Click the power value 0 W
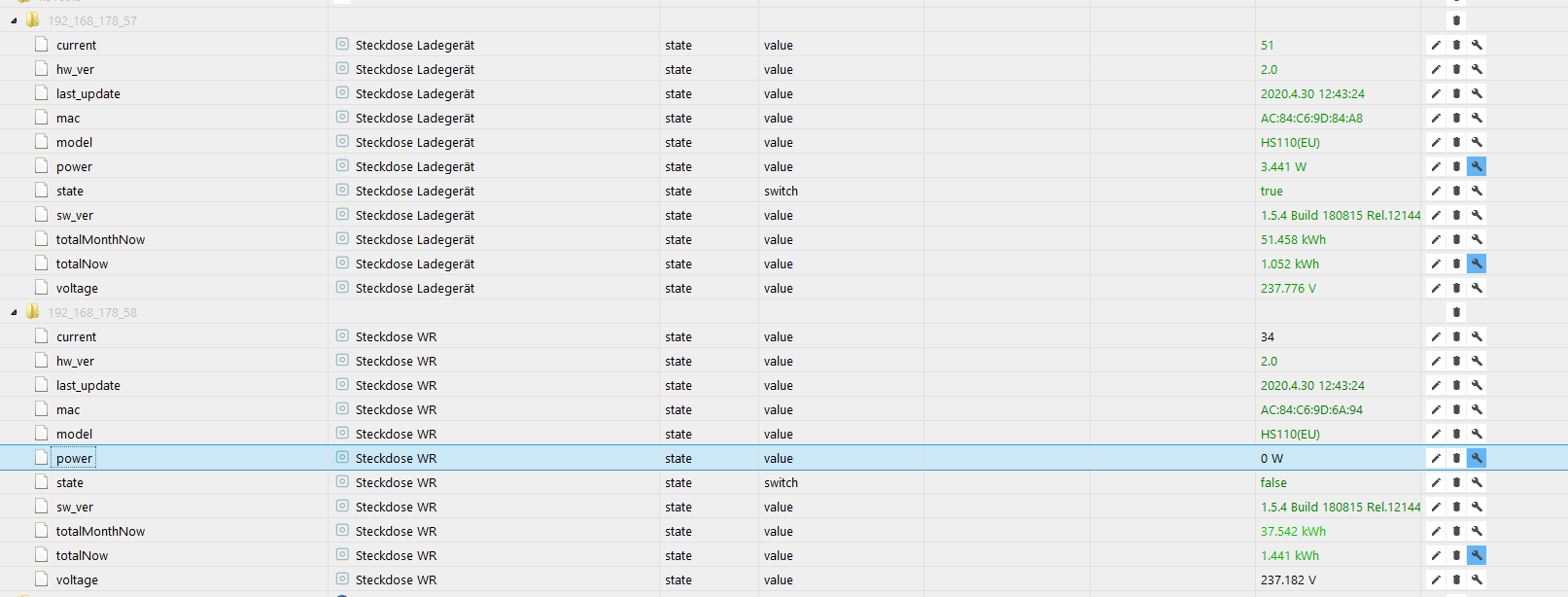This screenshot has height=597, width=1568. [1272, 458]
